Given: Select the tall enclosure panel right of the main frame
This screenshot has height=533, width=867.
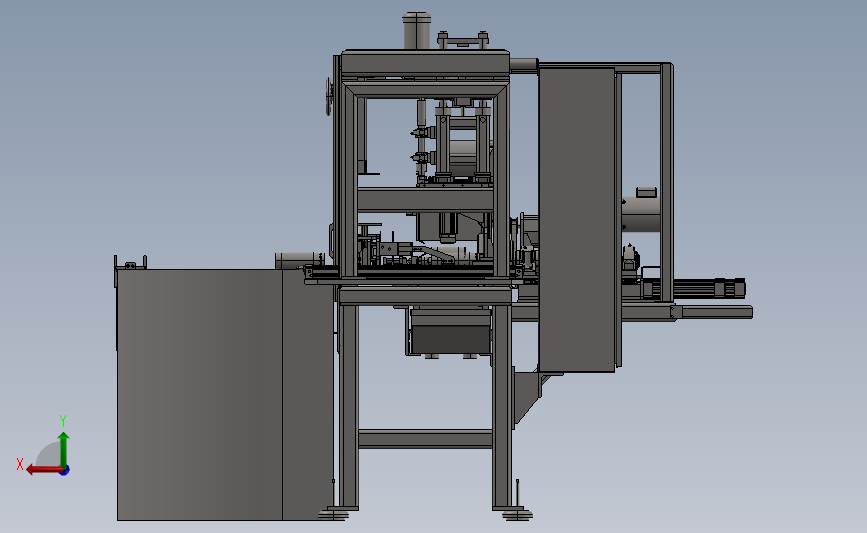Looking at the screenshot, I should 577,220.
